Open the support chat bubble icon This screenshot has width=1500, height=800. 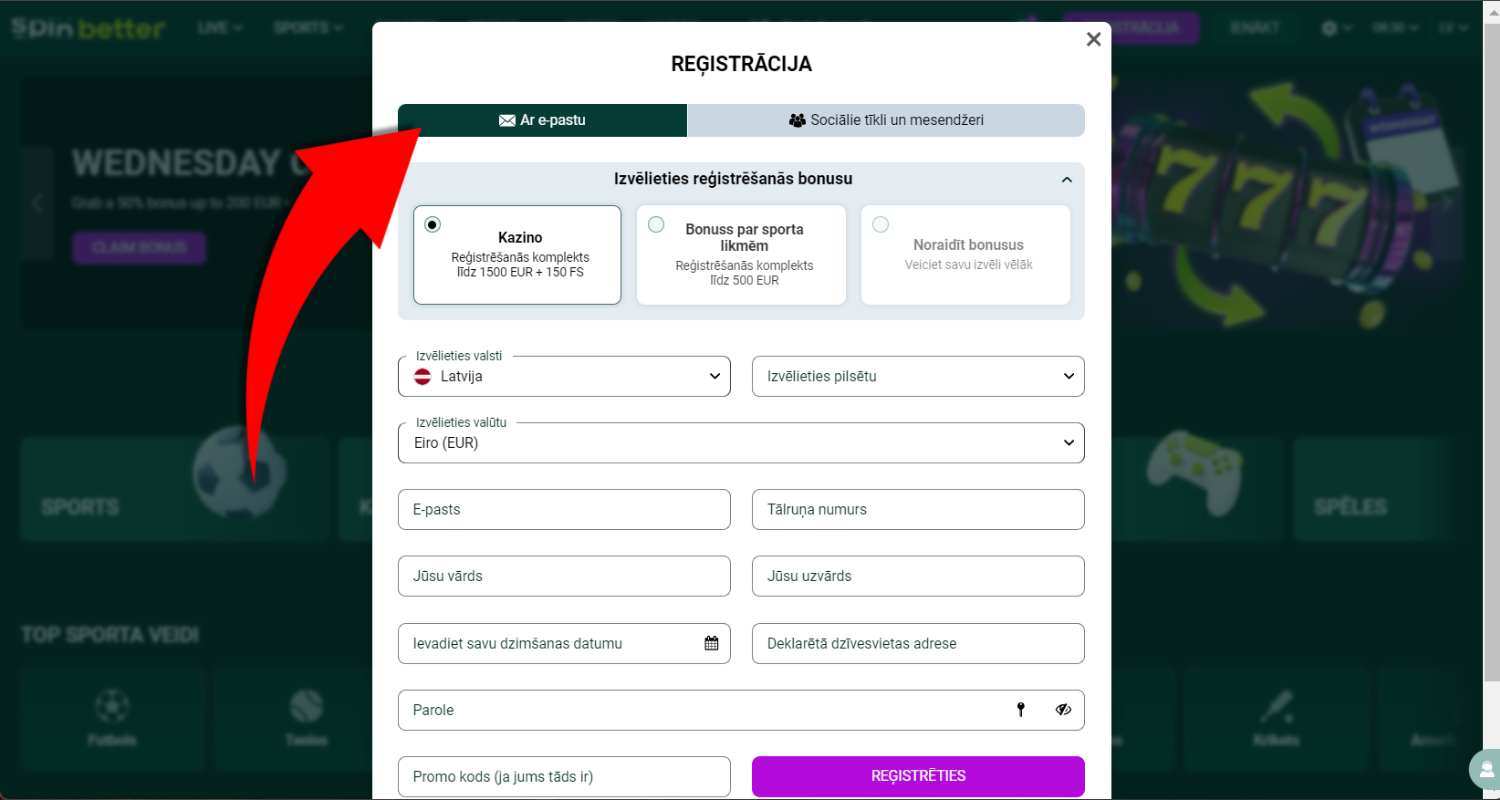[x=1485, y=769]
